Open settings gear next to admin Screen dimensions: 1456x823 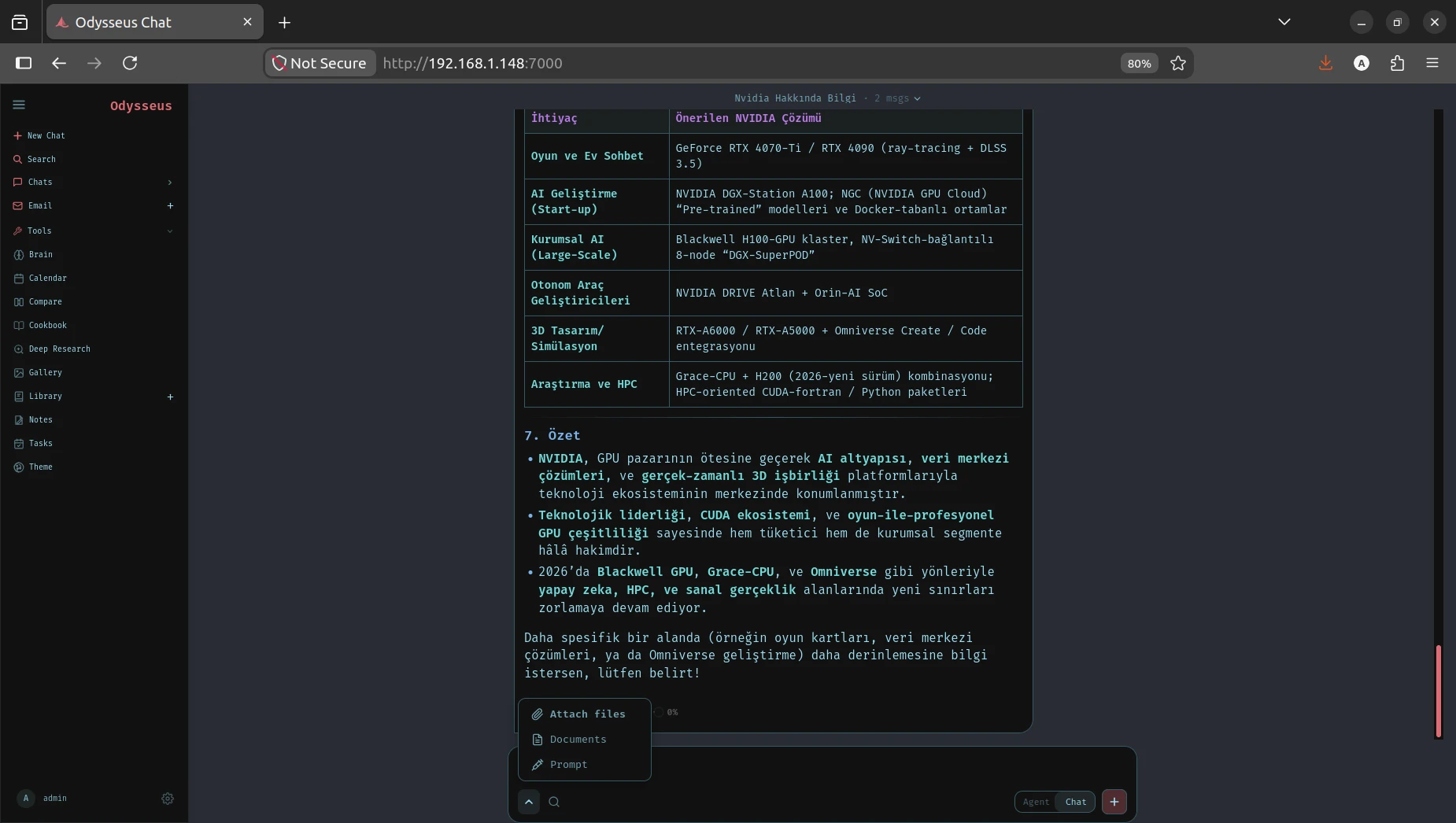click(168, 799)
